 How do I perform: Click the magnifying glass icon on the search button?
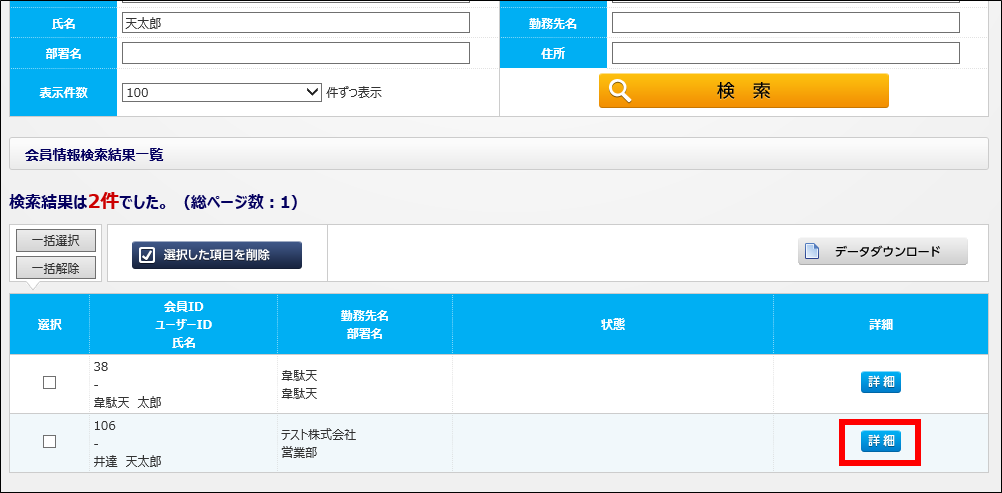pos(621,91)
